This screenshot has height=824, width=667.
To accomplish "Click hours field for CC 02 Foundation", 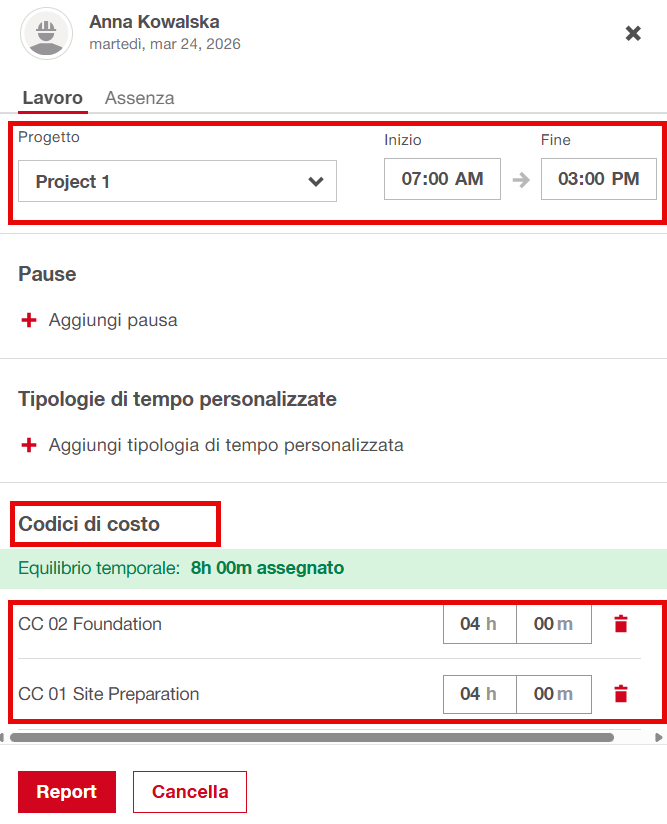I will pyautogui.click(x=479, y=624).
